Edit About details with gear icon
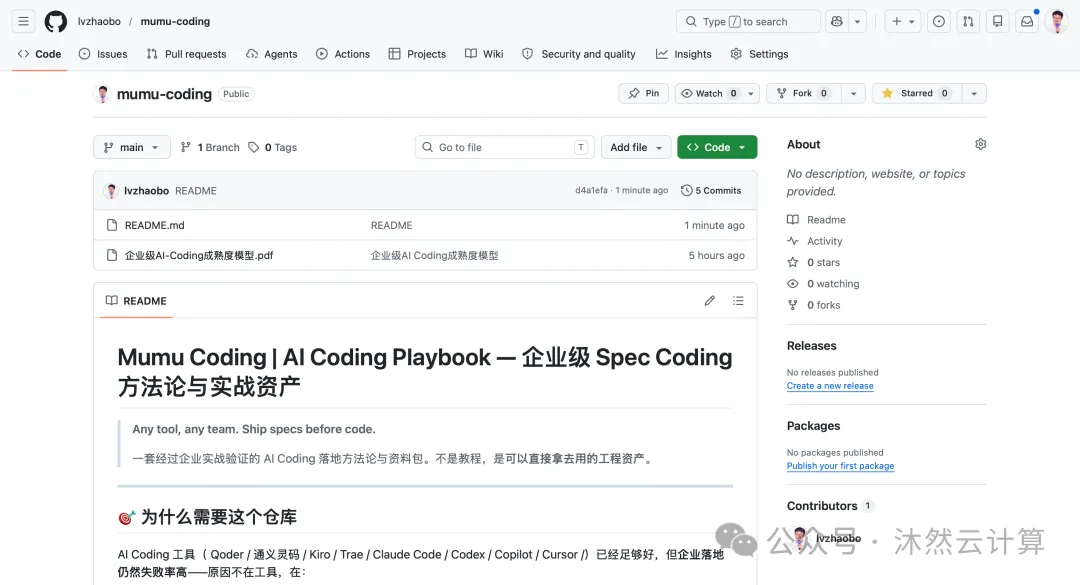Image resolution: width=1080 pixels, height=585 pixels. pos(981,144)
